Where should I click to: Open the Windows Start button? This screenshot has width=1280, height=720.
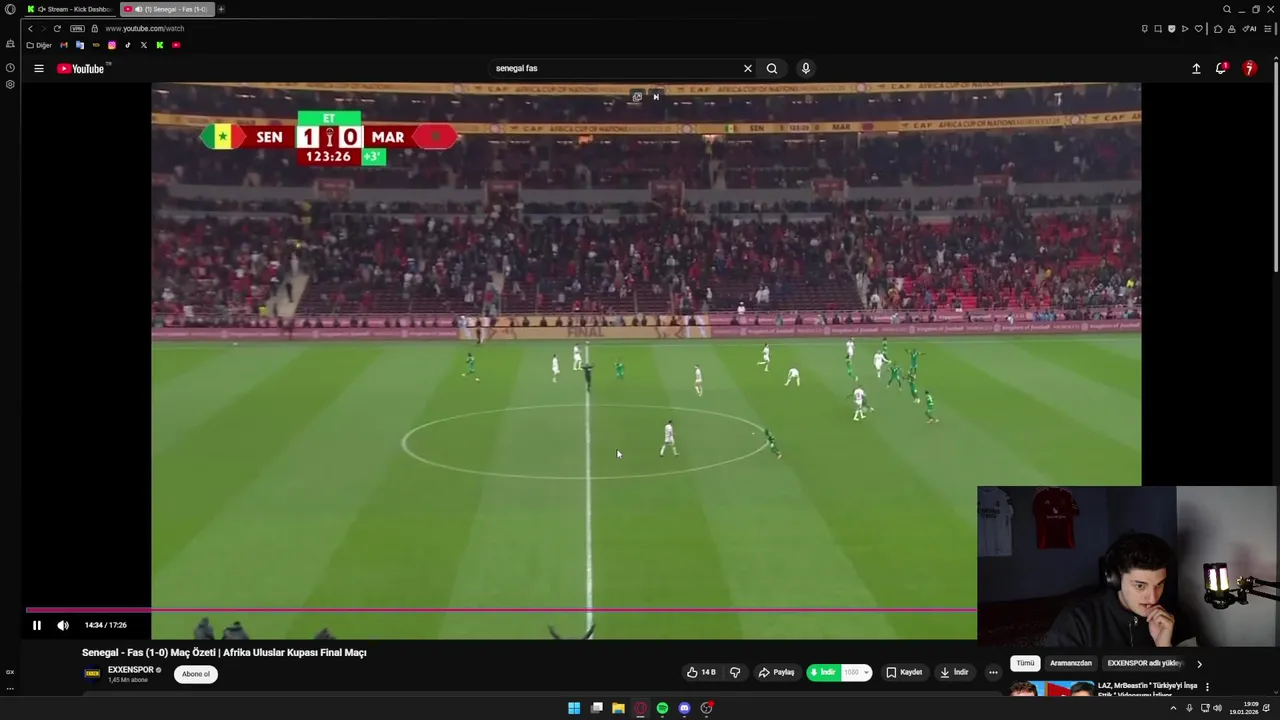[x=574, y=708]
